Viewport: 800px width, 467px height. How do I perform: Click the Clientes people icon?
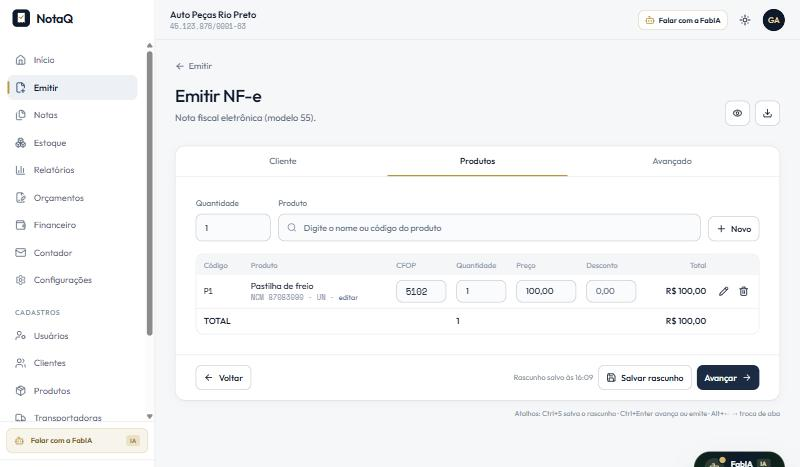click(x=20, y=363)
